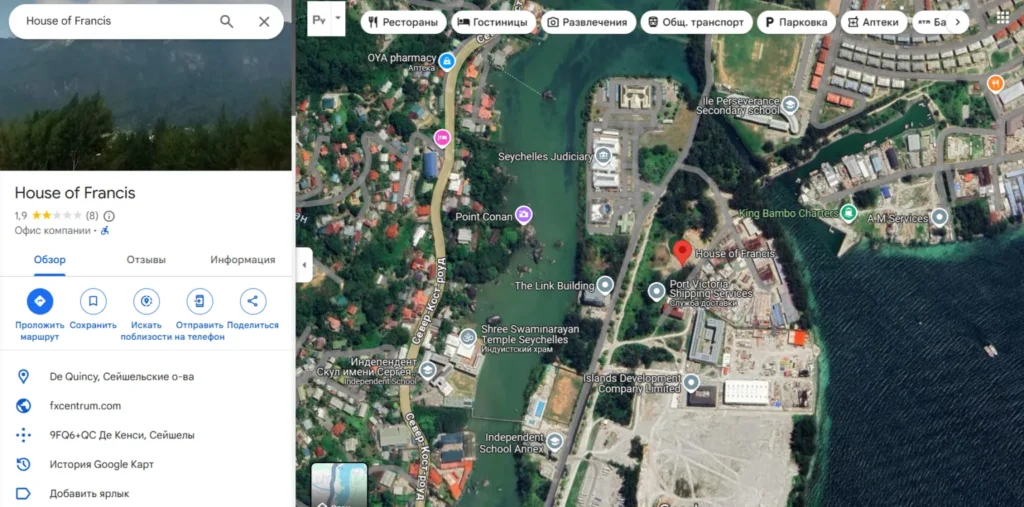Click the Отправить на телефон icon
The width and height of the screenshot is (1024, 507).
pyautogui.click(x=200, y=301)
